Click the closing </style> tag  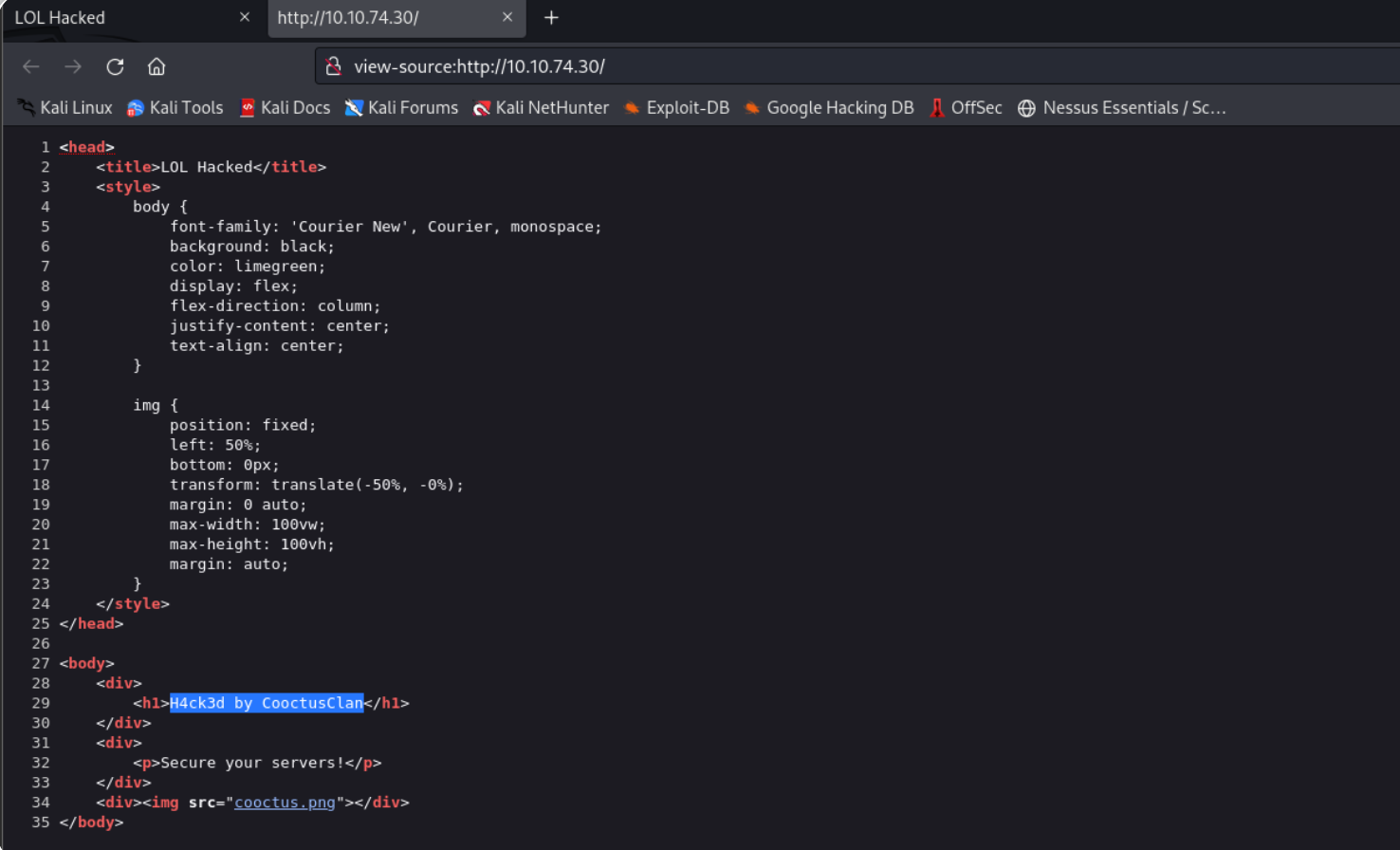(133, 604)
